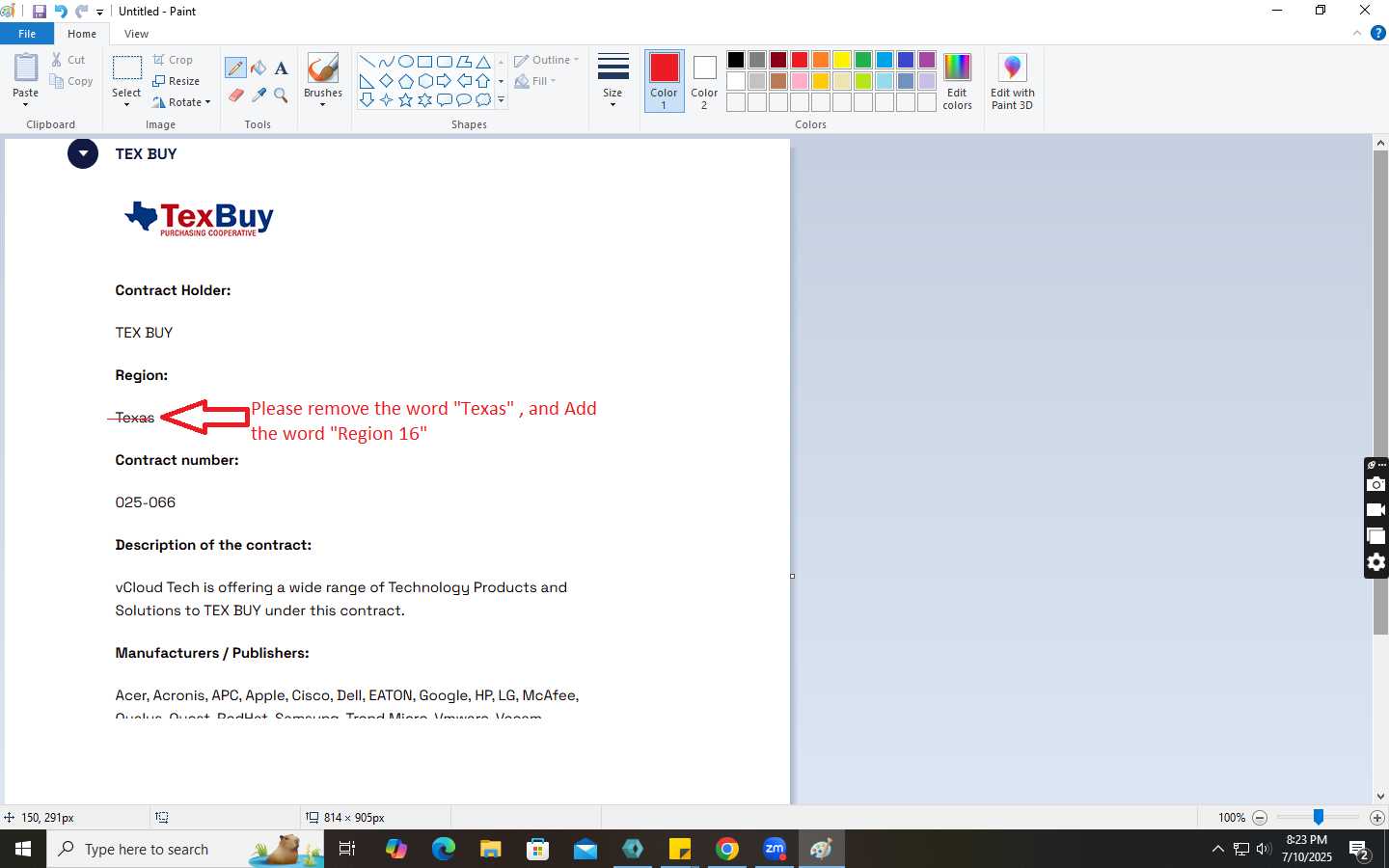The height and width of the screenshot is (868, 1389).
Task: Open Paint Help question mark icon
Action: click(1377, 33)
